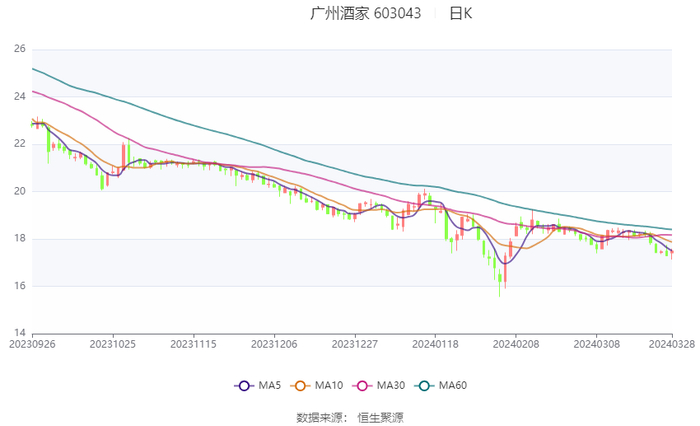Select the 20240308 date axis label

click(596, 342)
